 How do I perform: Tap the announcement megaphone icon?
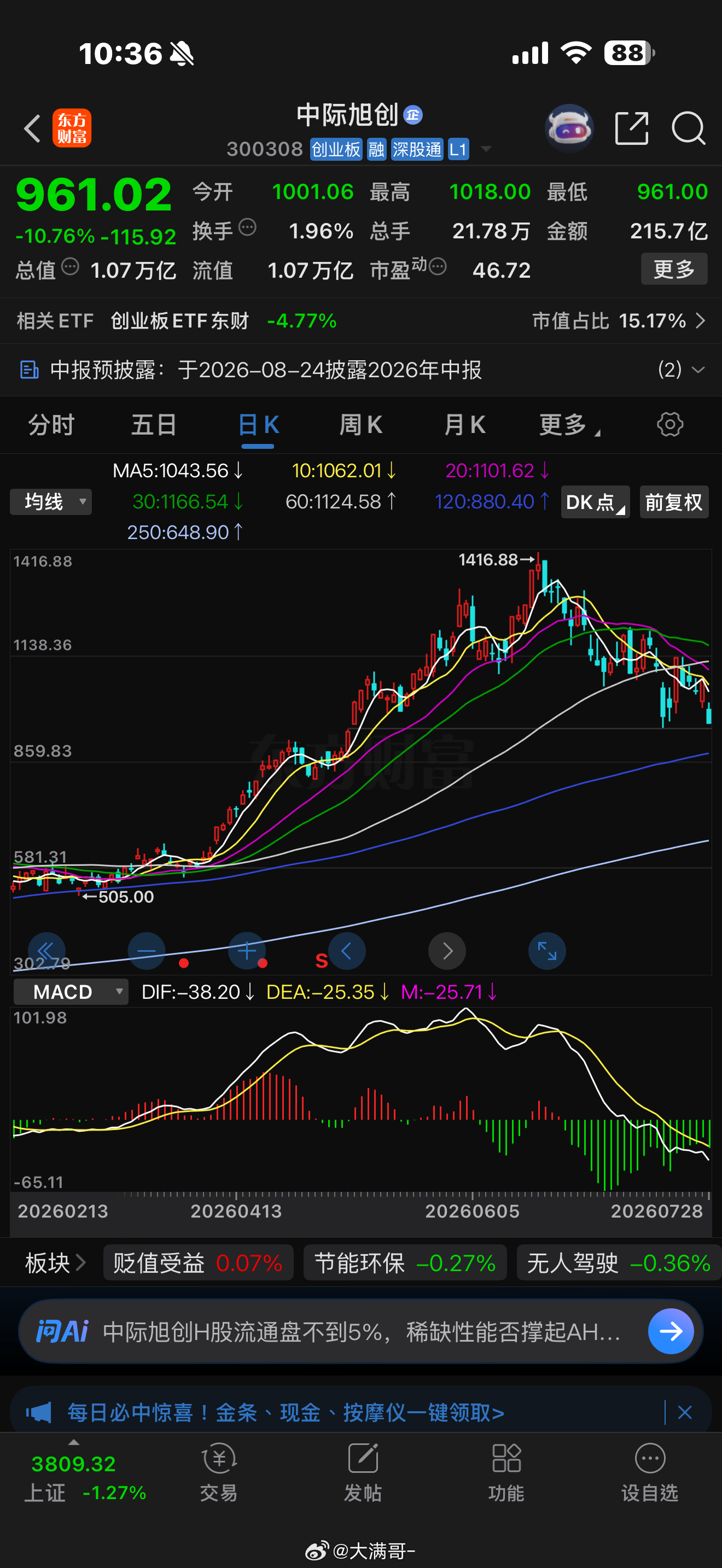point(38,1412)
